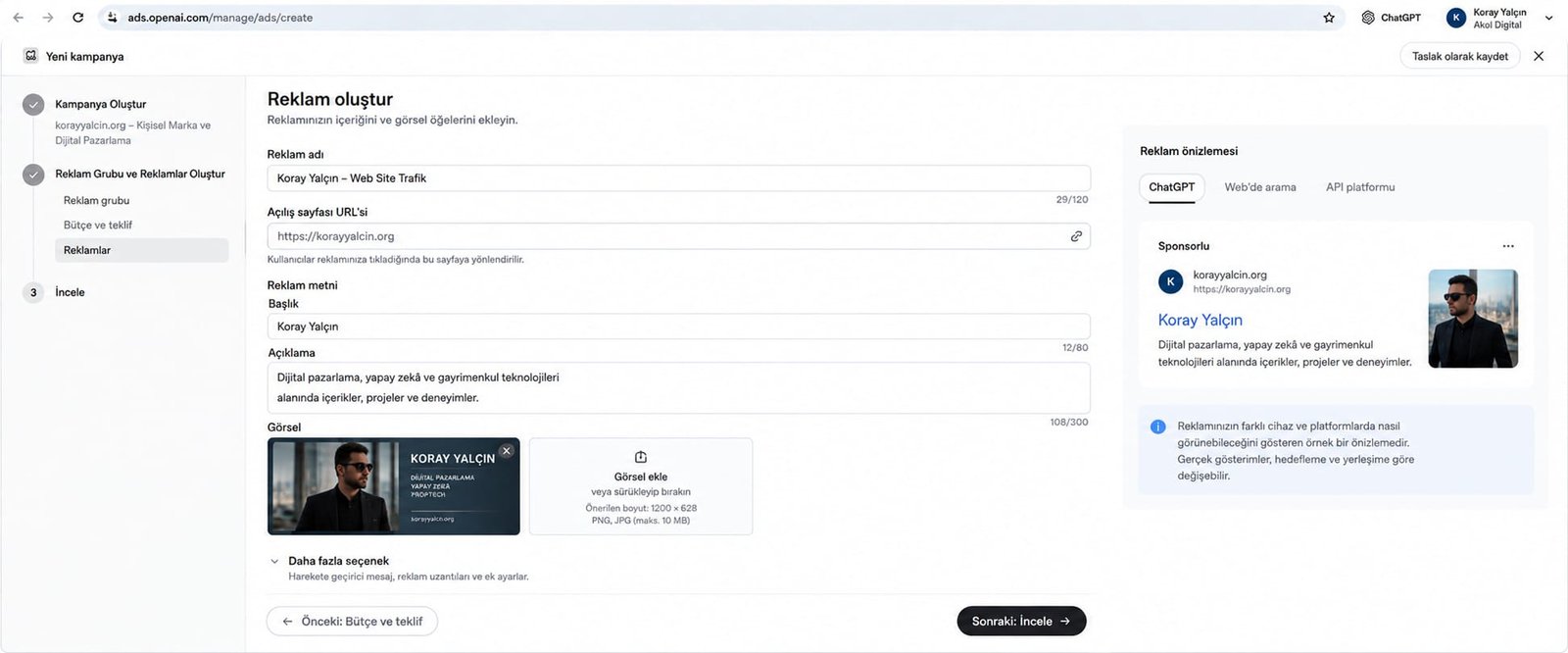Viewport: 1568px width, 653px height.
Task: Click the Yeni kampanya campaign icon
Action: tap(30, 56)
